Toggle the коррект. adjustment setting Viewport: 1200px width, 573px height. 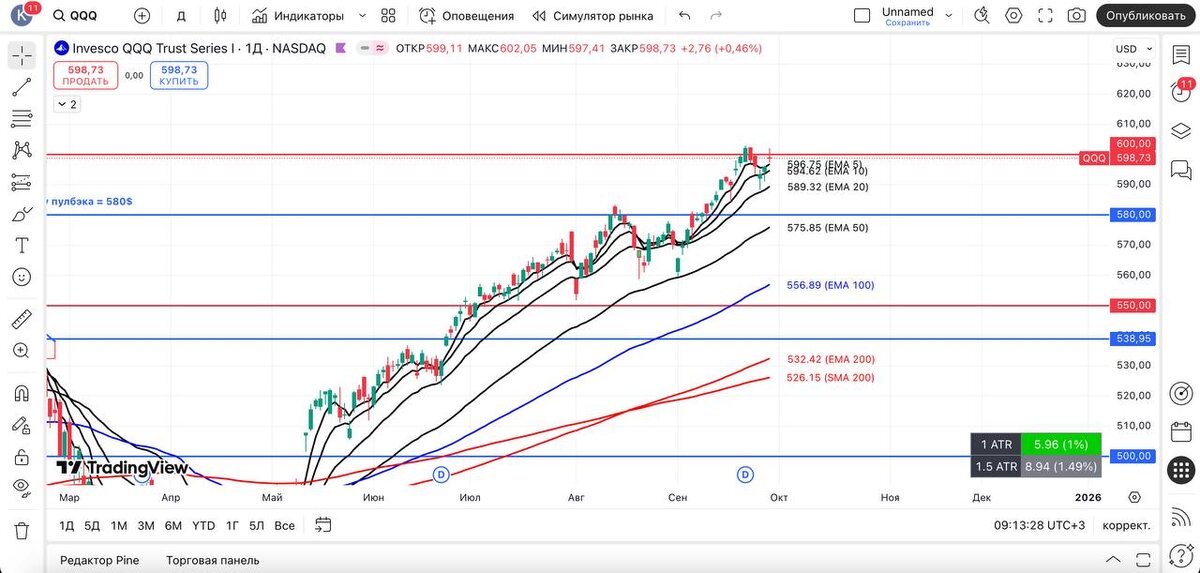tap(1126, 525)
